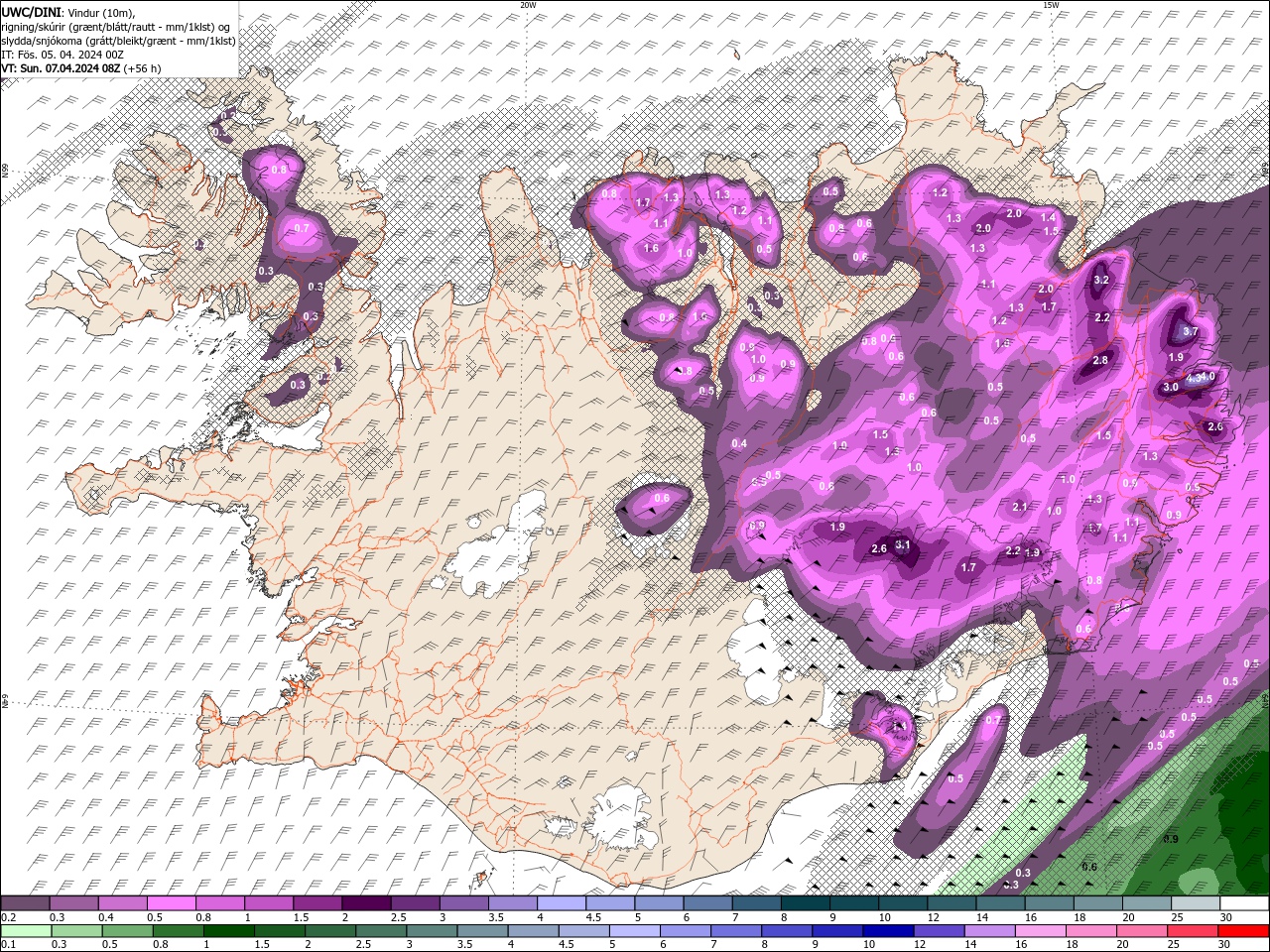The height and width of the screenshot is (952, 1270).
Task: Select the lightest green 0.1–0.3 swatch in bottom legend row
Action: [x=26, y=930]
